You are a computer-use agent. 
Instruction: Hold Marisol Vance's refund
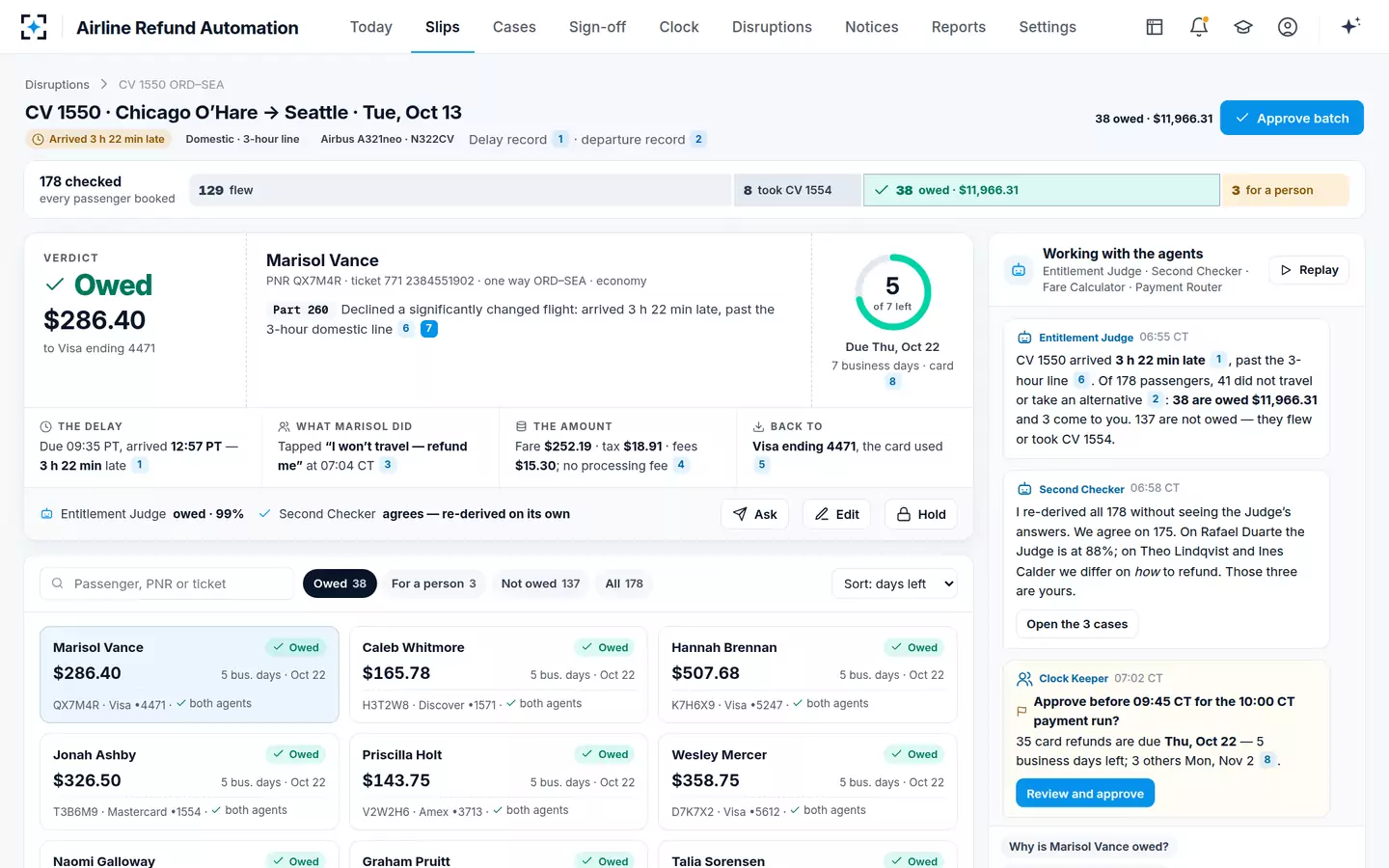click(x=921, y=514)
